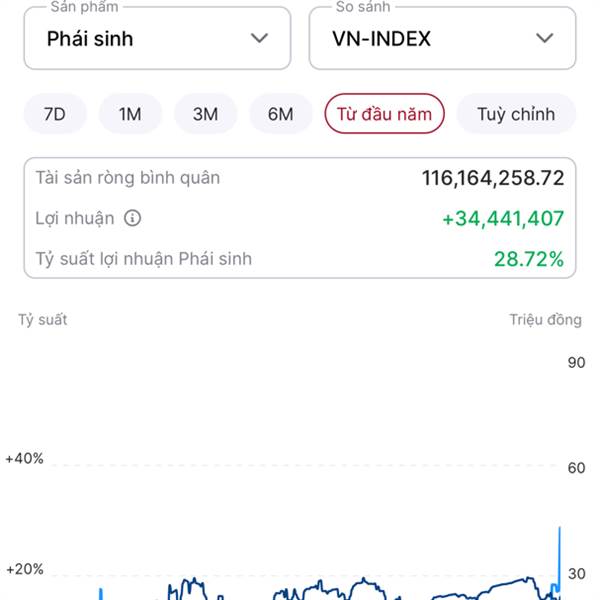600x600 pixels.
Task: Tap the Tỷ suất lợi nhuận Phái sinh row
Action: (300, 259)
